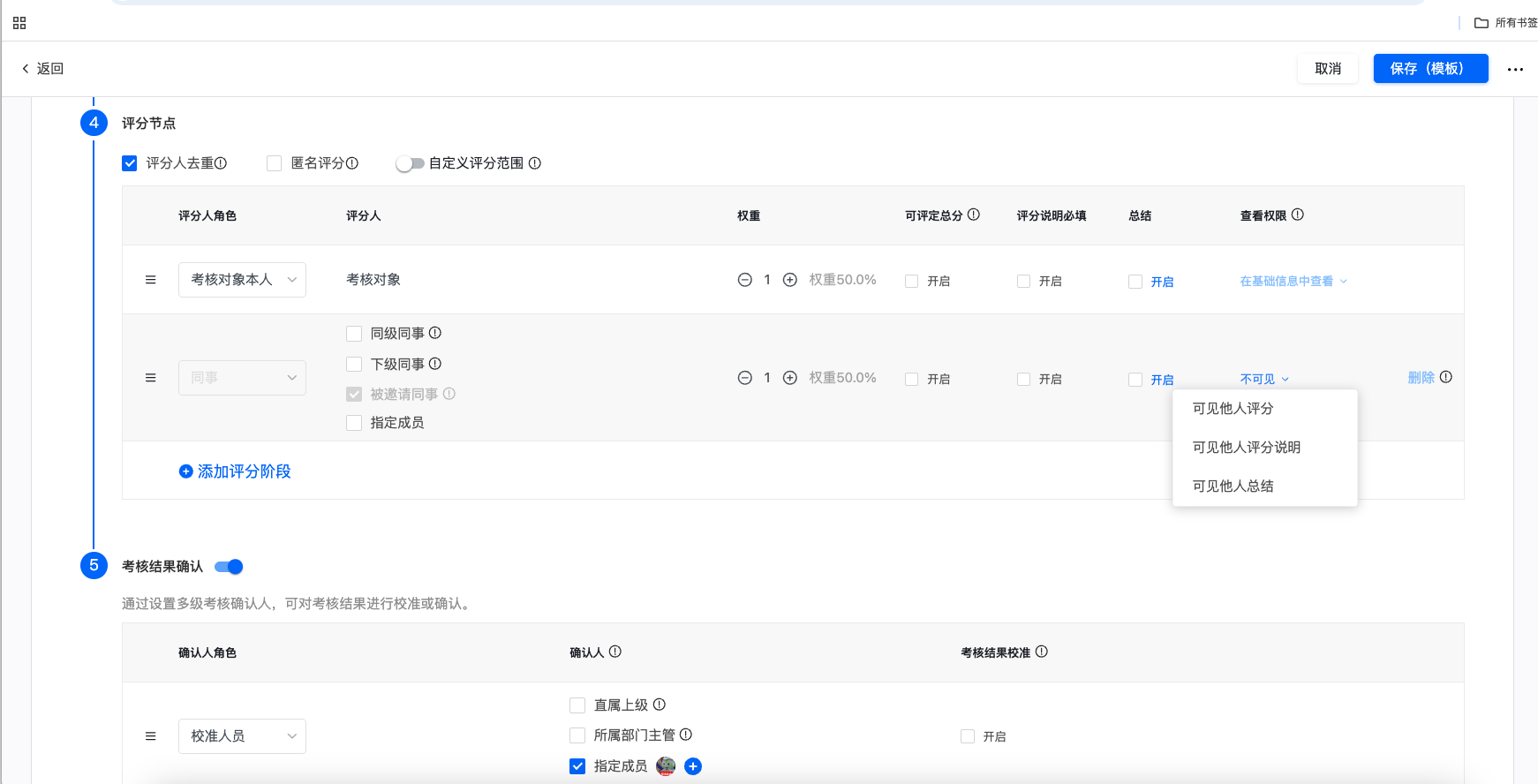Collapse the 不可见 permission dropdown
Screen dimensions: 1538x784
pos(1264,380)
